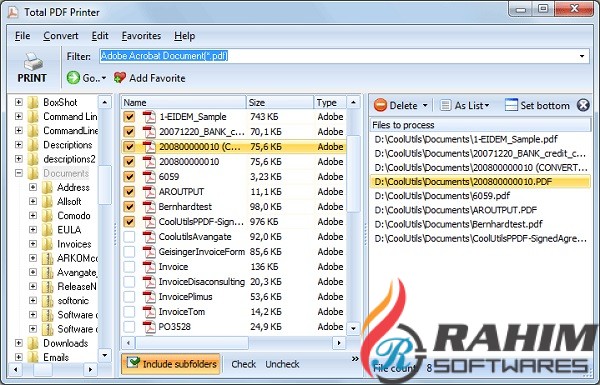Screen dimensions: 600x385
Task: Uncheck the 1-EIDEM_Sample checkbox
Action: (129, 117)
